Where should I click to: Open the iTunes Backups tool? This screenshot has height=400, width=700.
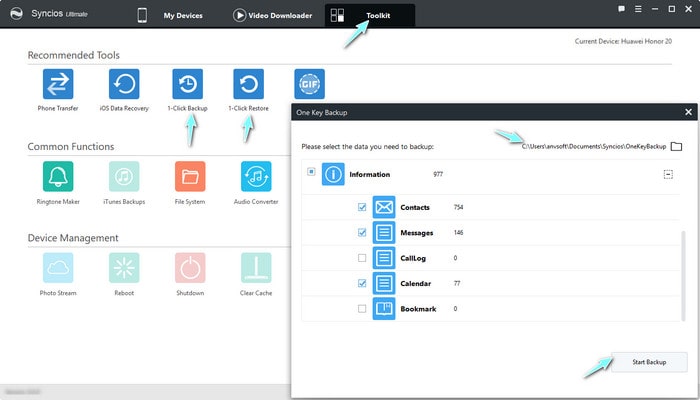pyautogui.click(x=124, y=176)
